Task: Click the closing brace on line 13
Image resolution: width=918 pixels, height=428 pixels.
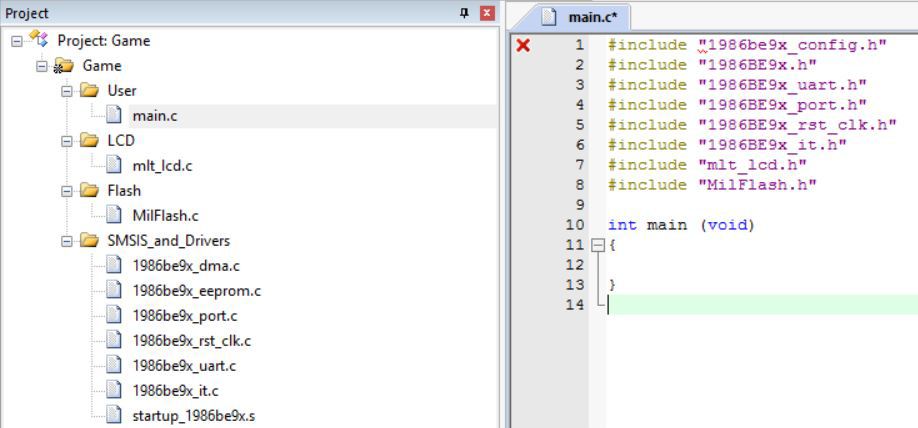Action: click(612, 285)
